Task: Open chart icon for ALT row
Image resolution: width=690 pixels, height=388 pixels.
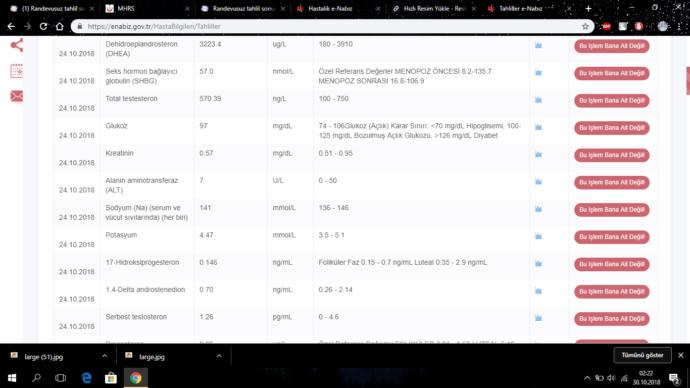Action: point(538,182)
